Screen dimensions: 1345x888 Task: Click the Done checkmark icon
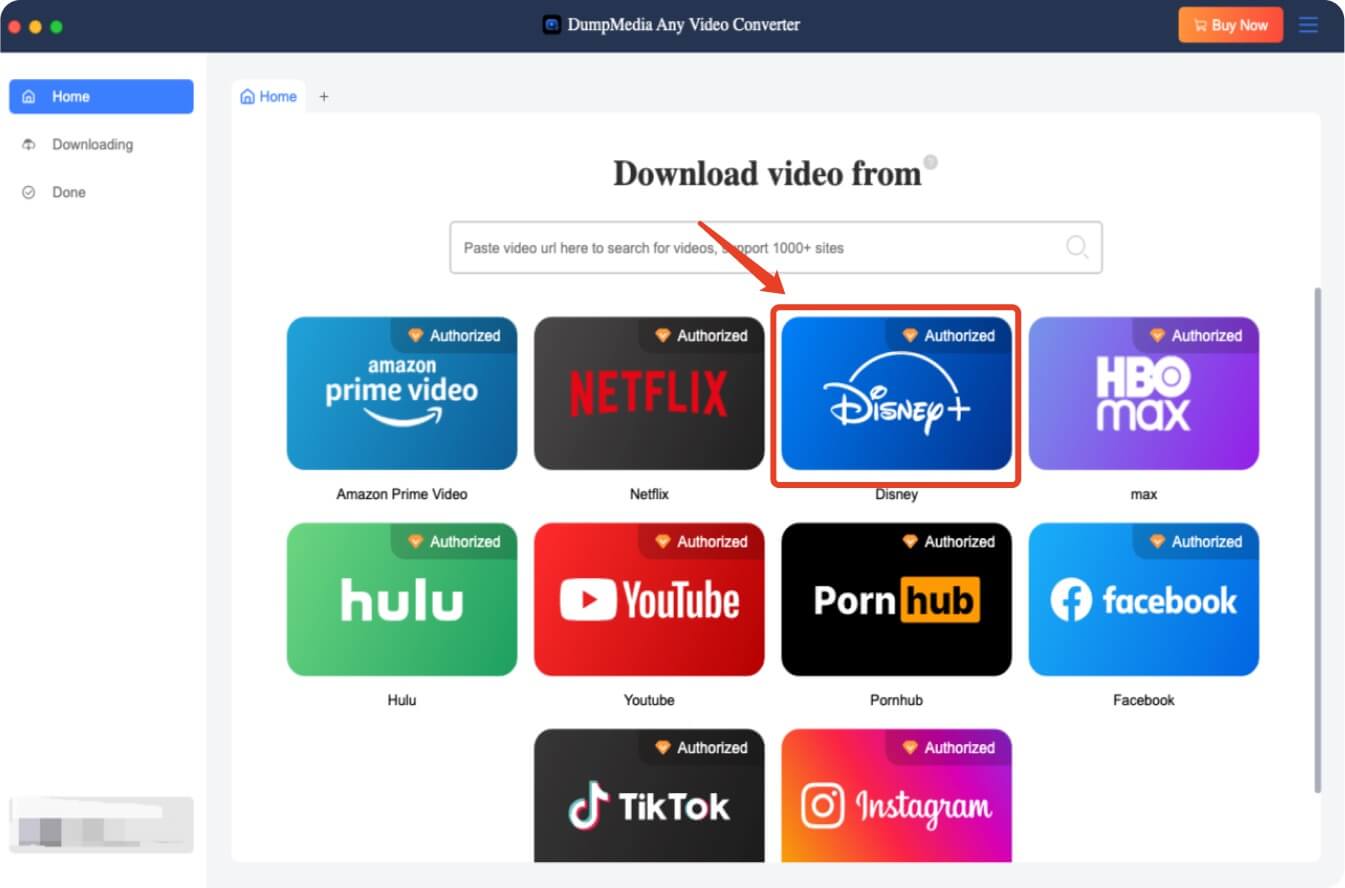pyautogui.click(x=29, y=192)
